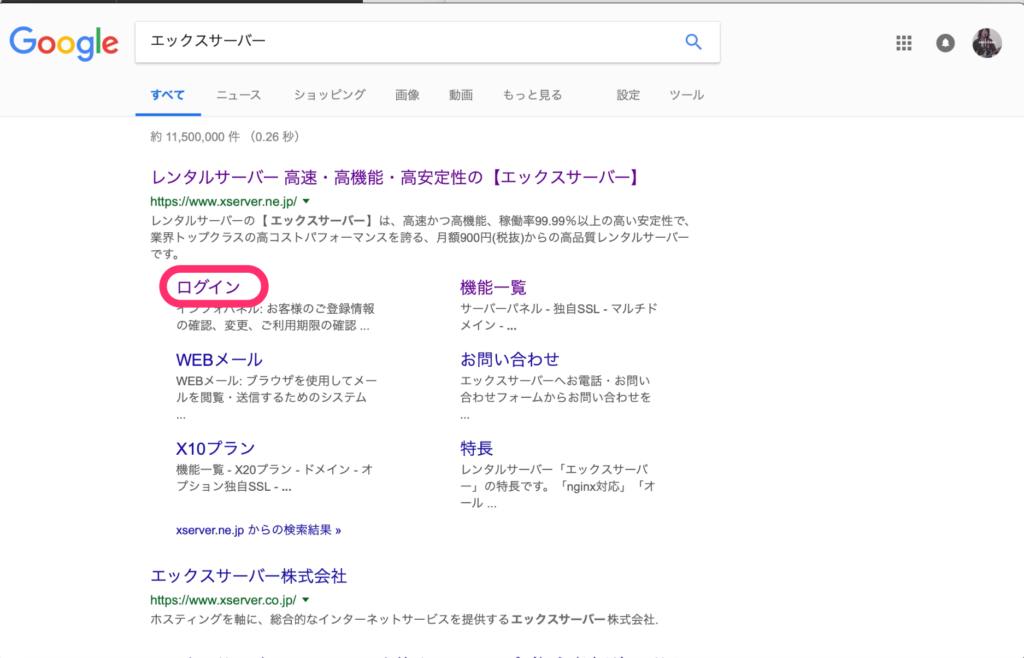Open the account profile avatar
Viewport: 1024px width, 658px height.
986,43
